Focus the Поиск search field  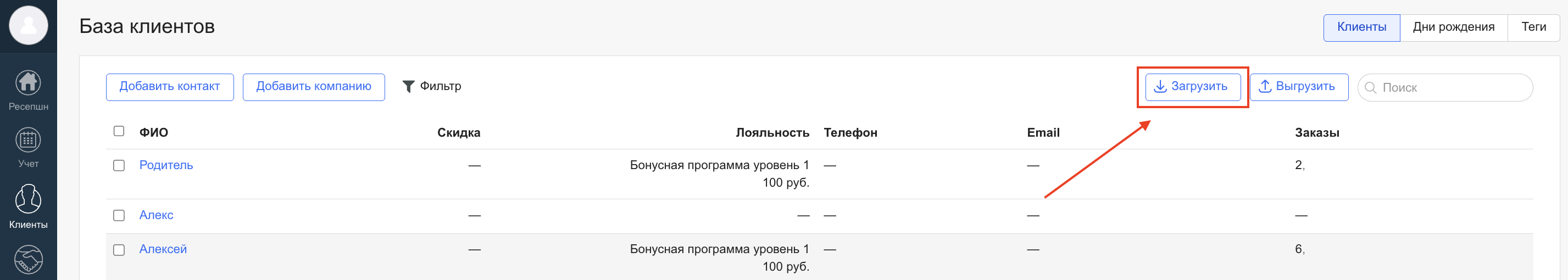tap(1452, 88)
